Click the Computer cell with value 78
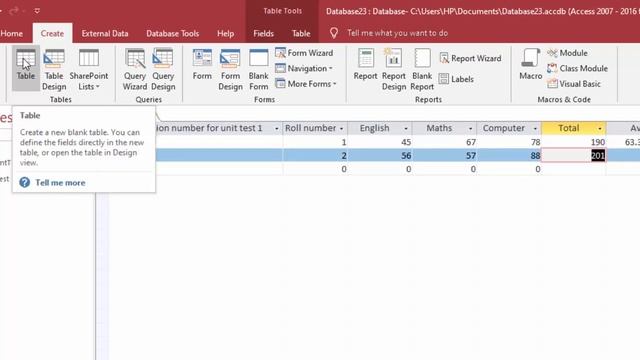The width and height of the screenshot is (640, 360). (509, 142)
